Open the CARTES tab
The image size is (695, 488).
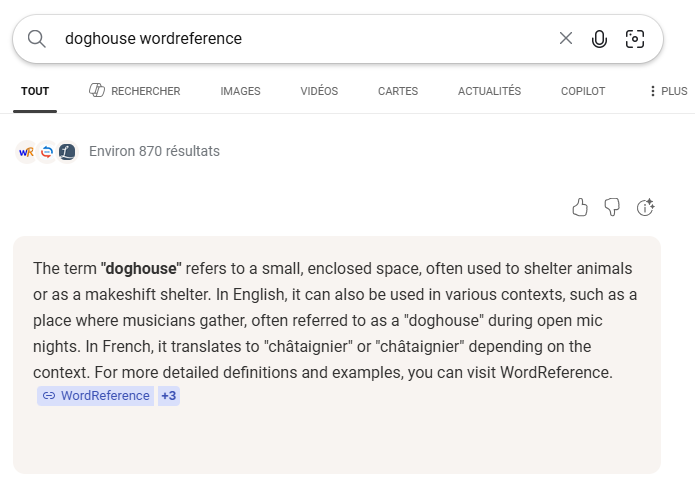click(398, 91)
